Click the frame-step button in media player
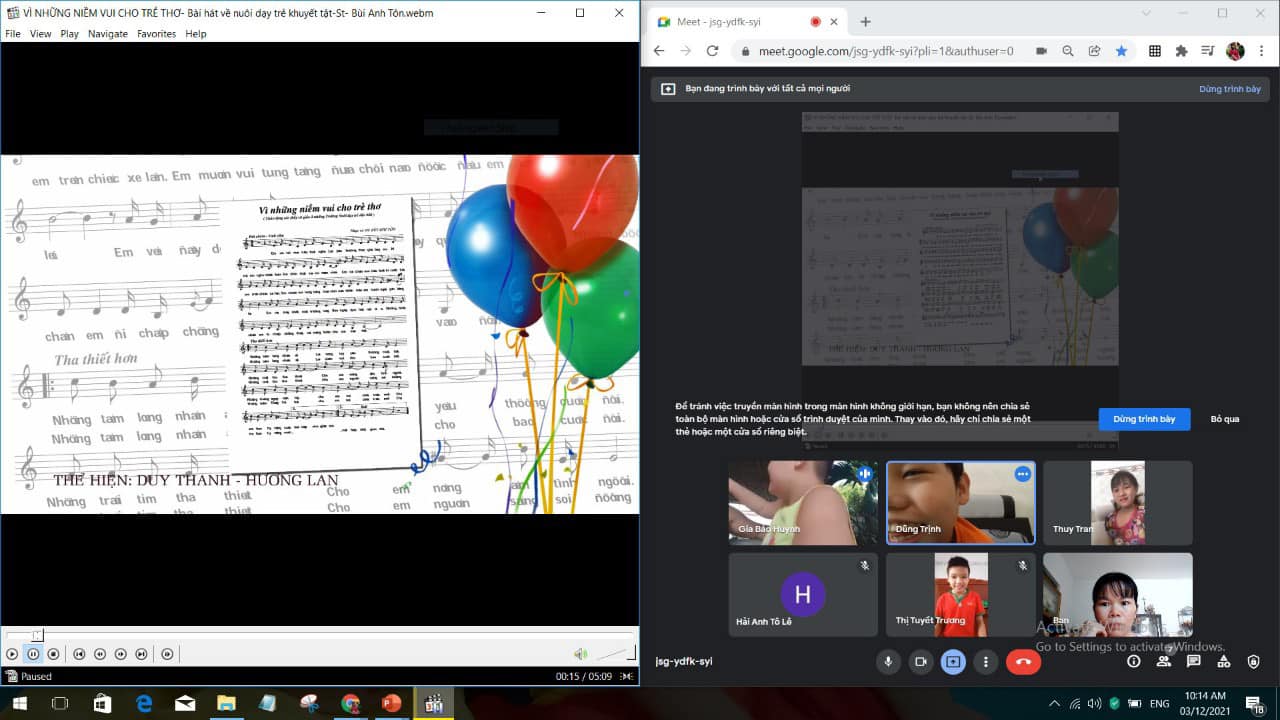This screenshot has width=1280, height=720. point(167,654)
